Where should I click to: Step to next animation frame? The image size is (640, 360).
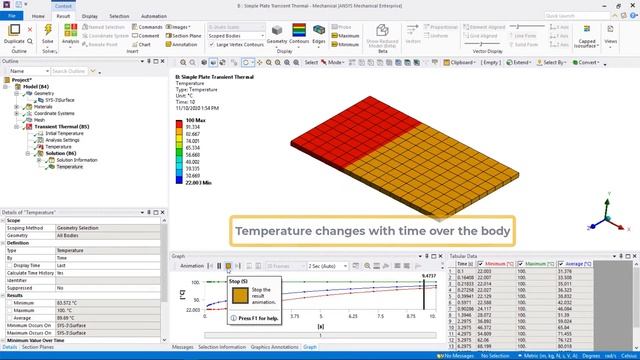[238, 266]
